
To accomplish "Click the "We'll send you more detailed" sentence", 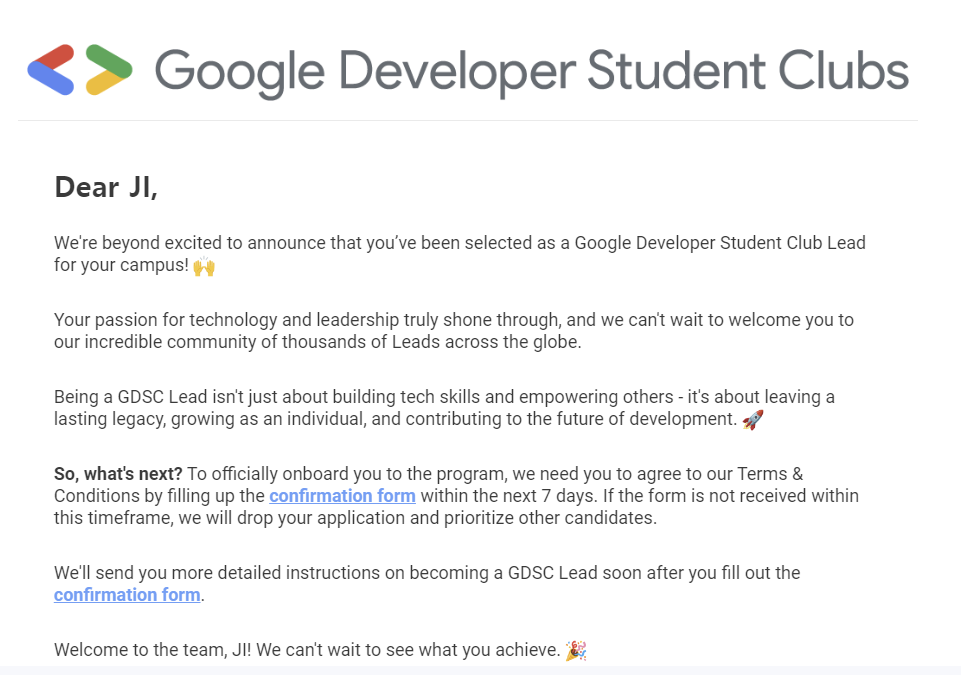I will coord(427,584).
